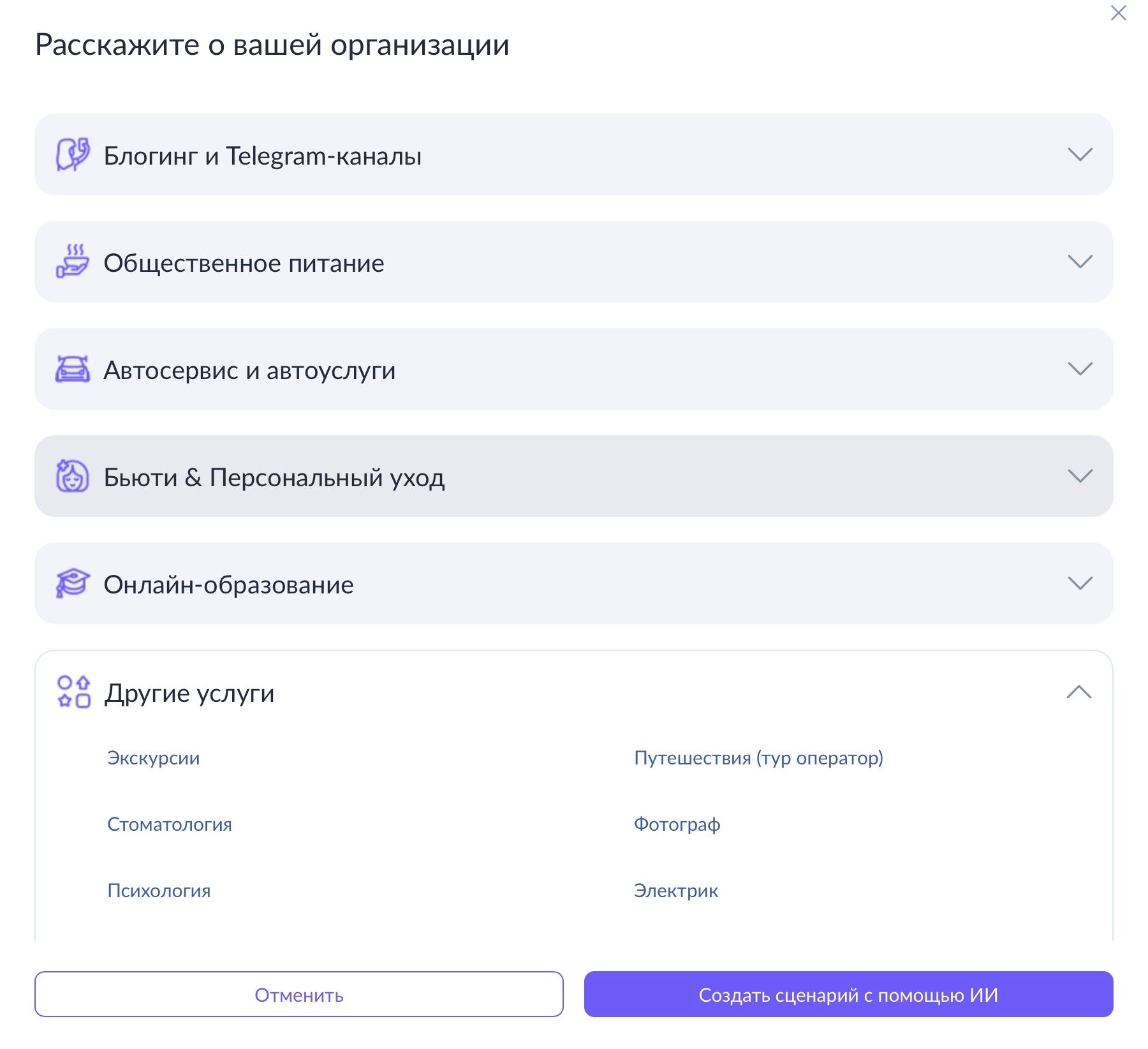Collapse the Другие услуги section

[1078, 691]
